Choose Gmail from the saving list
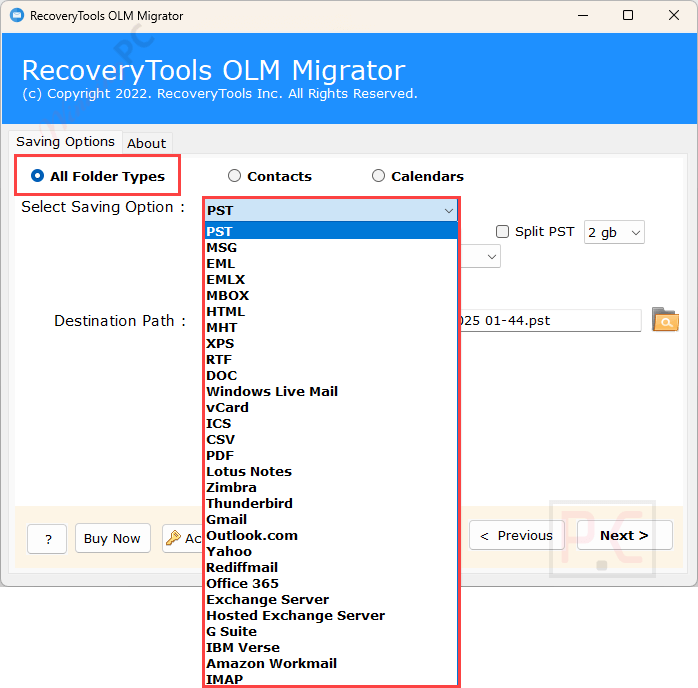This screenshot has height=688, width=698. (x=331, y=520)
